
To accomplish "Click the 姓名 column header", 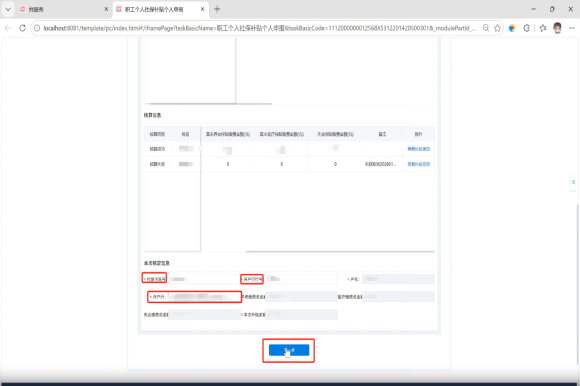I will tap(185, 134).
